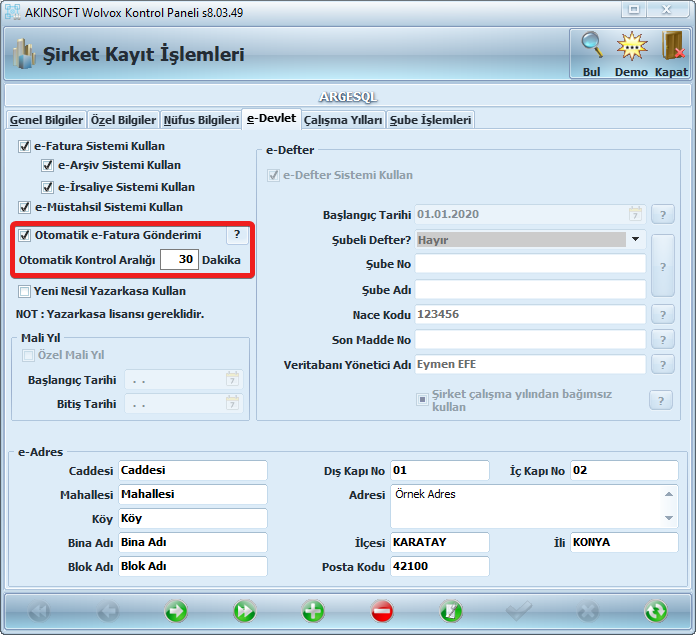Screen dimensions: 696x635
Task: Click the Blok Adı field
Action: click(x=193, y=566)
